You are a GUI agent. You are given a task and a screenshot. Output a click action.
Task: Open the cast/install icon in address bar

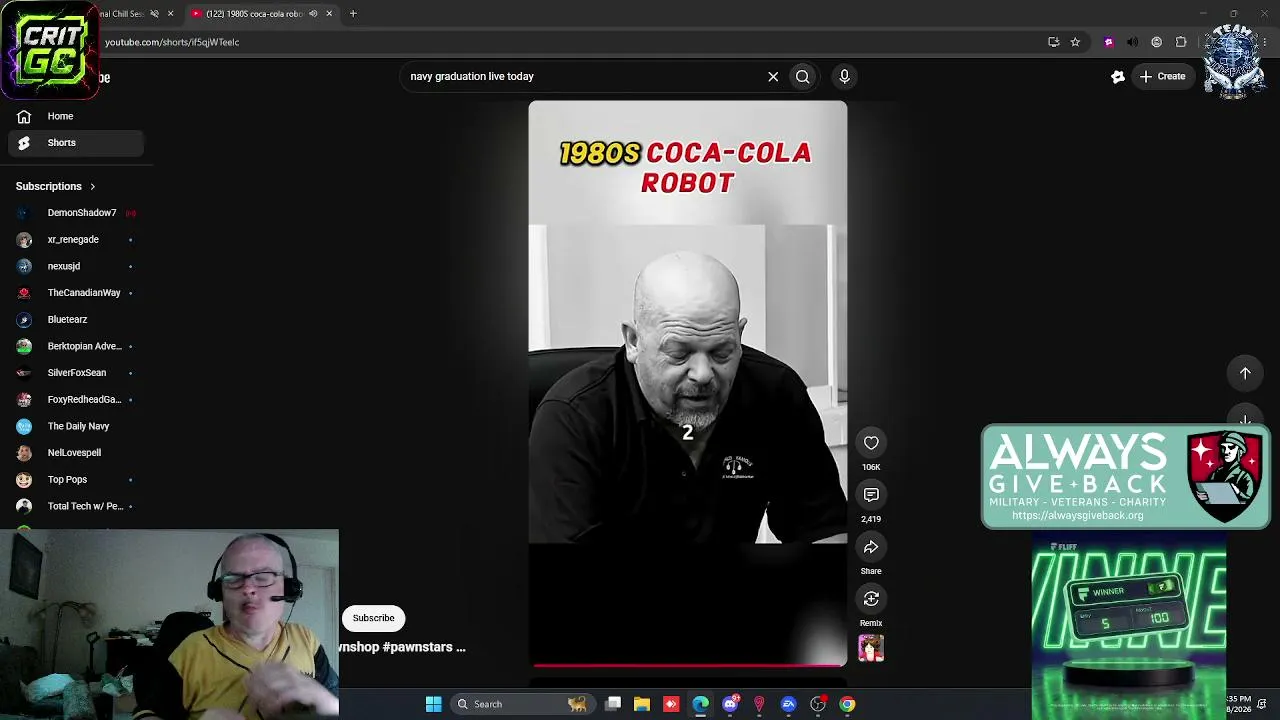pos(1053,42)
